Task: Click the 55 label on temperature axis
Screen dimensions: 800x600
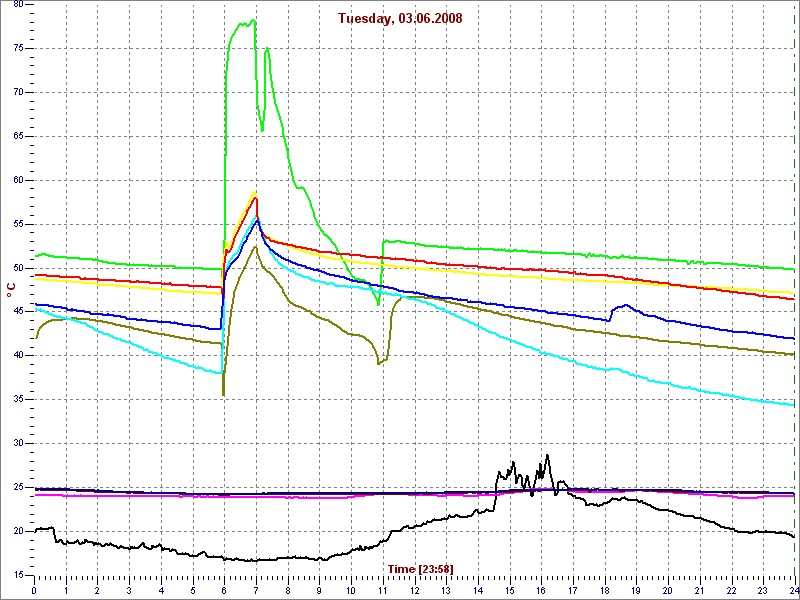Action: (18, 224)
